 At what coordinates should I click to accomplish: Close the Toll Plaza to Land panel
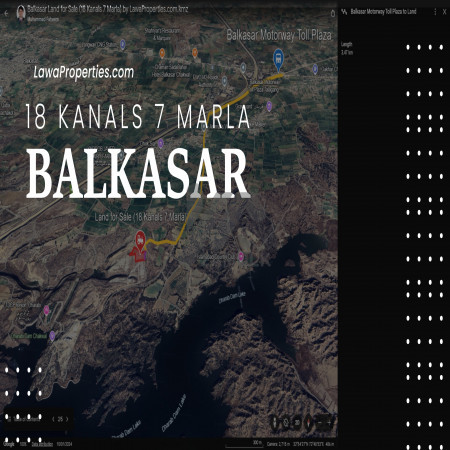click(x=444, y=12)
